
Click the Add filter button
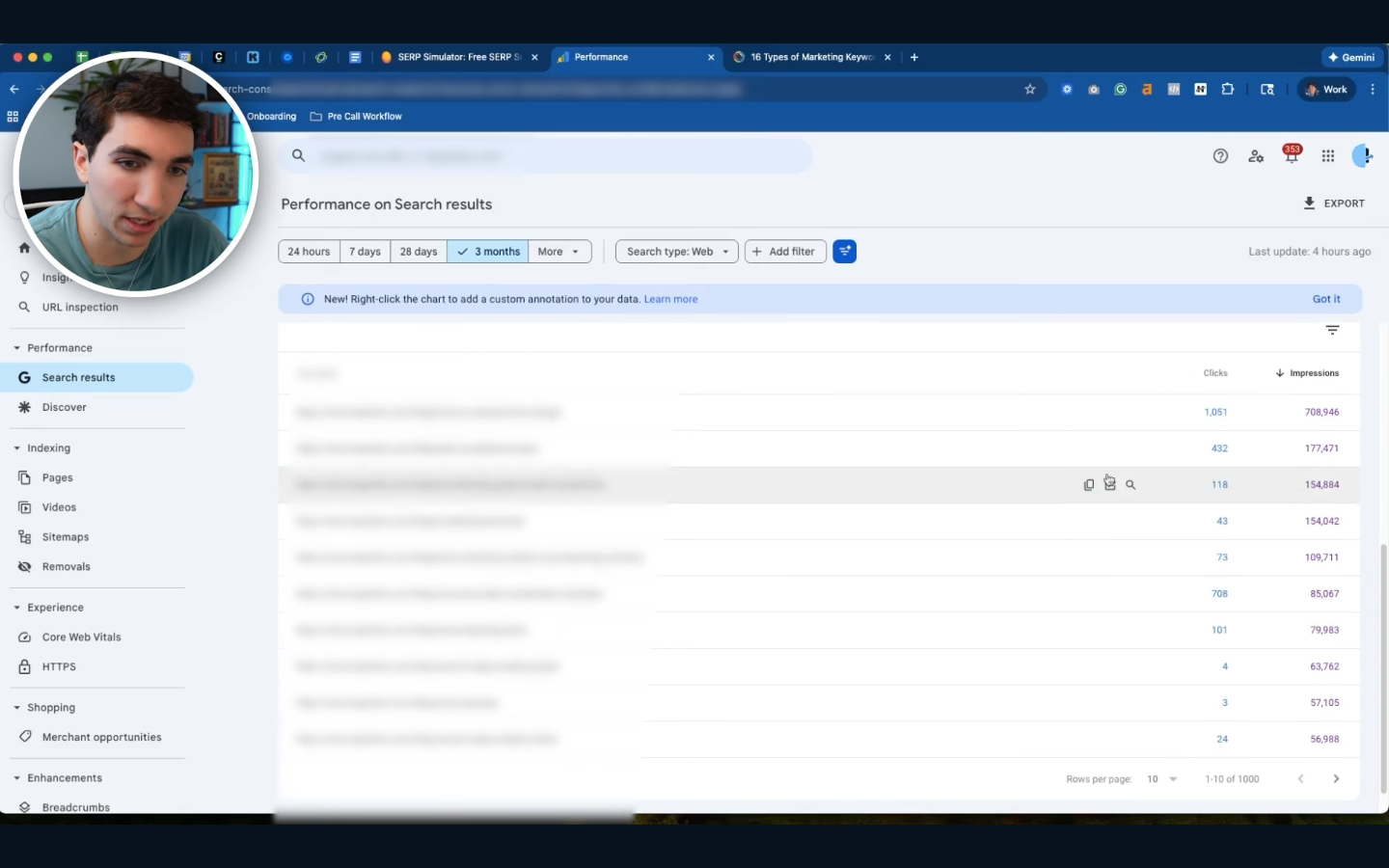(x=785, y=252)
